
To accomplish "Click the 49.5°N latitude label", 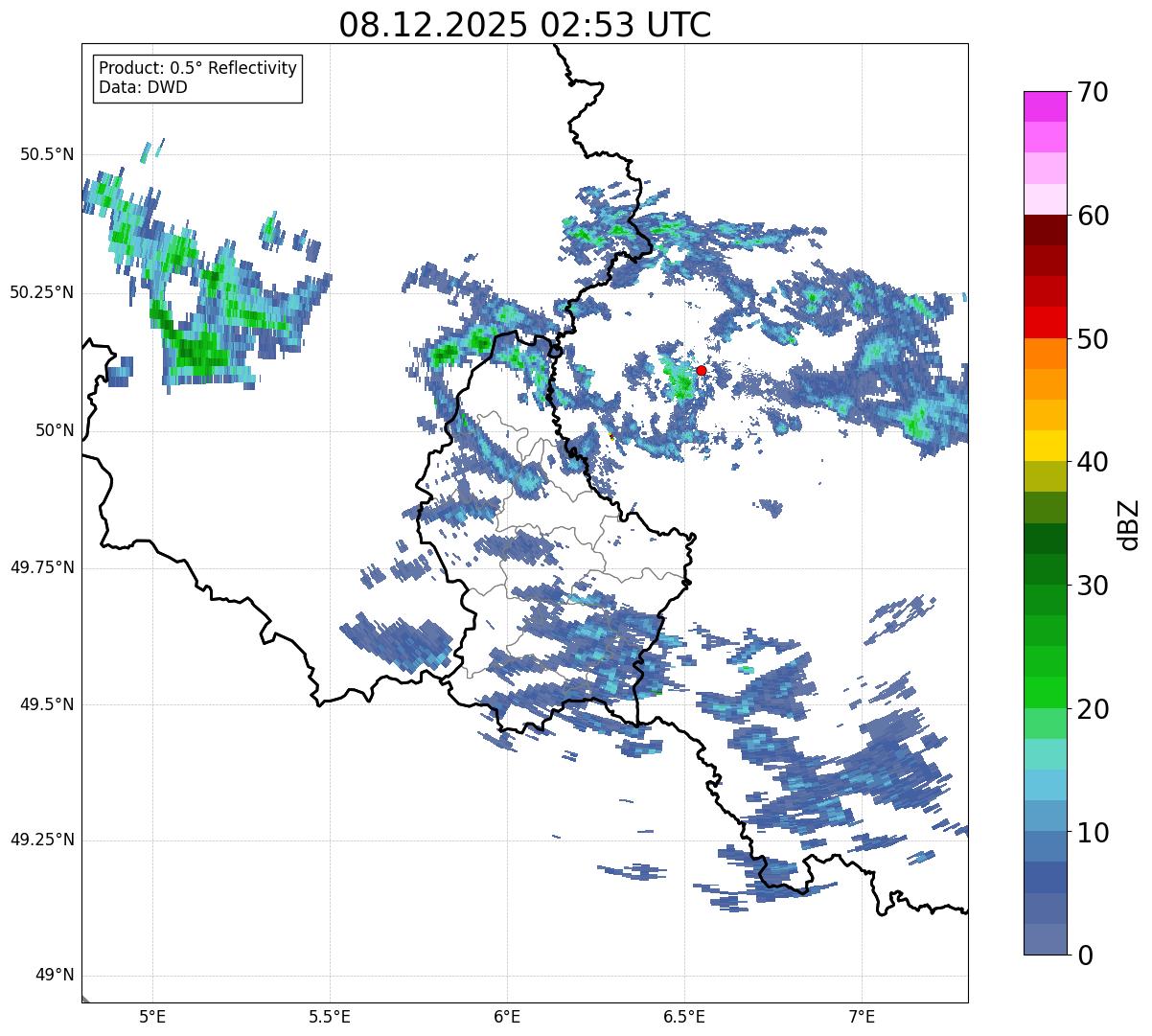I will tap(47, 704).
